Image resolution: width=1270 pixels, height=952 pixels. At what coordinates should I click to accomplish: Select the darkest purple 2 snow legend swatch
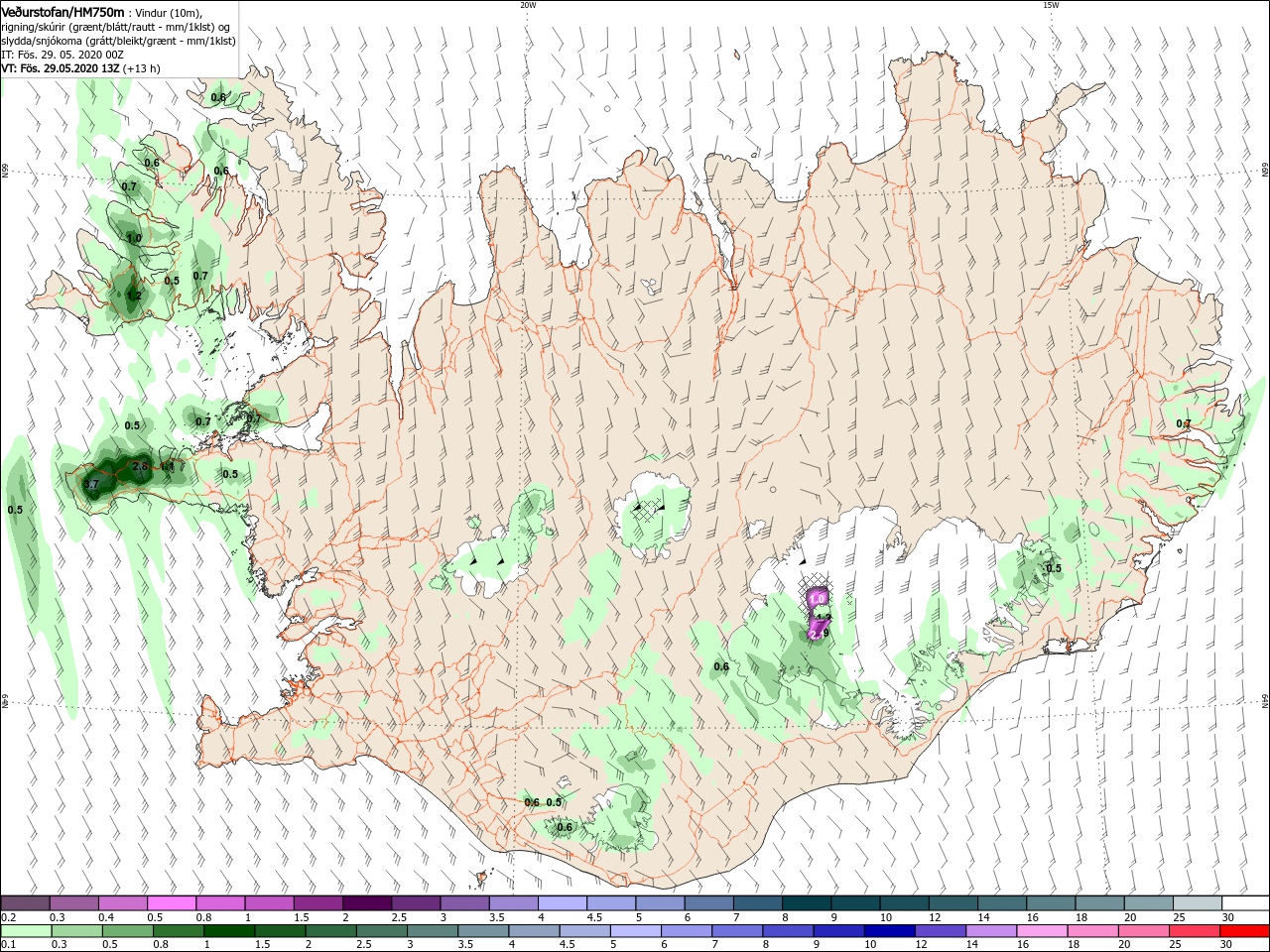click(366, 903)
